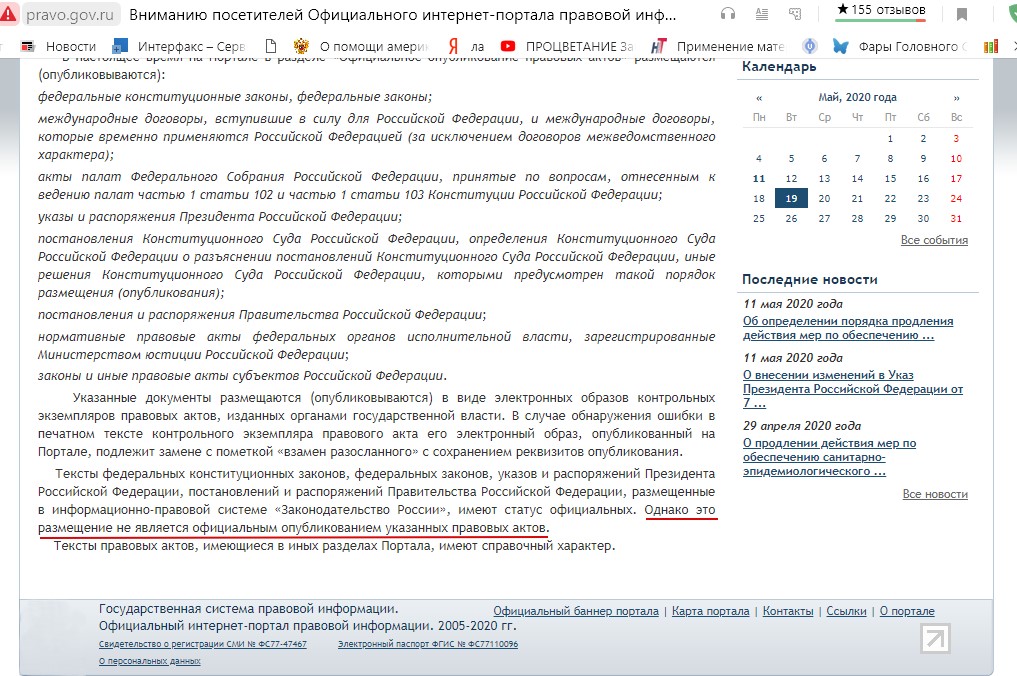This screenshot has height=676, width=1017.
Task: Open О персональных данных link
Action: pos(150,661)
